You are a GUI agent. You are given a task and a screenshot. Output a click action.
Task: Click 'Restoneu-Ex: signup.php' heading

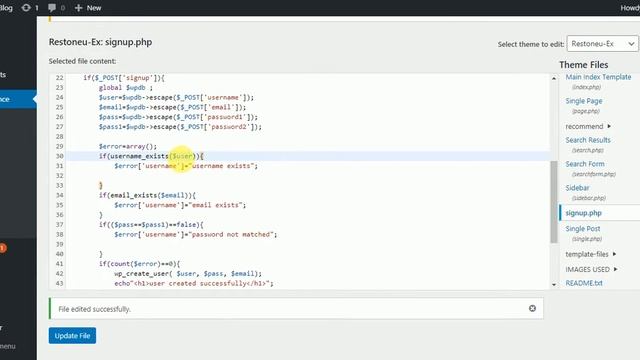[100, 42]
